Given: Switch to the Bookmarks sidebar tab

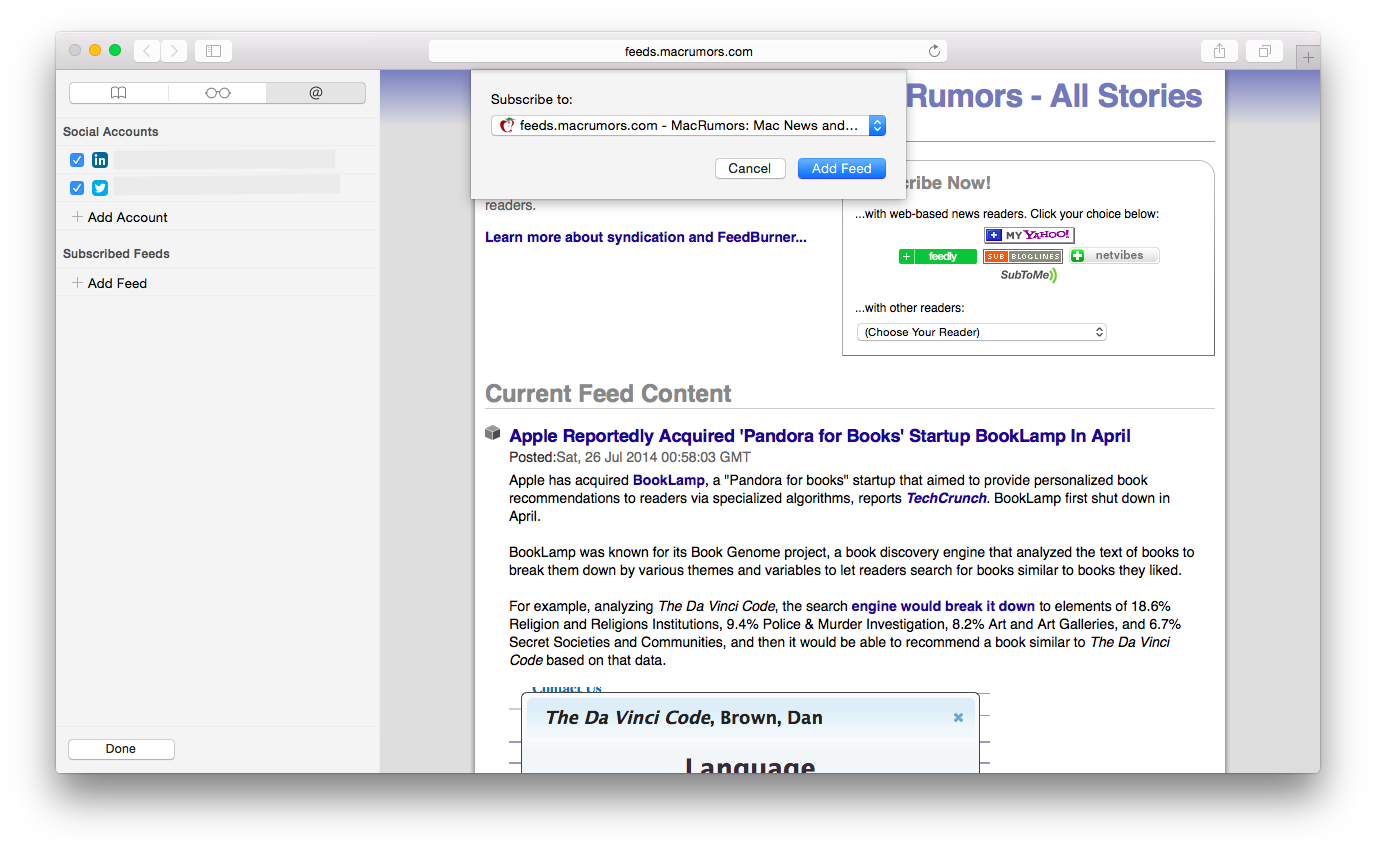Looking at the screenshot, I should click(119, 93).
